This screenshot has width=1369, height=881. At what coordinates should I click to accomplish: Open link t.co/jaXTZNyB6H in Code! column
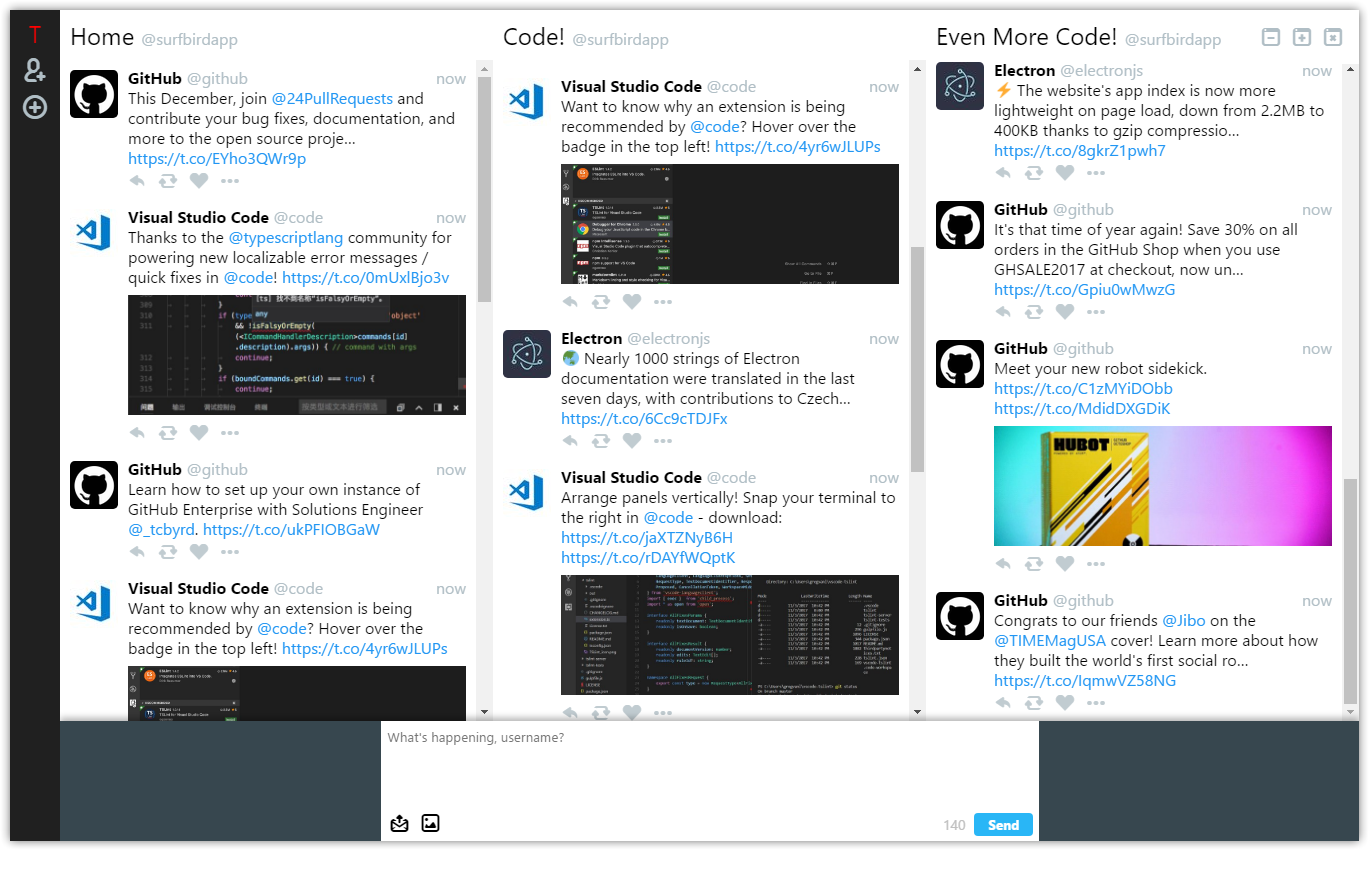(x=647, y=538)
